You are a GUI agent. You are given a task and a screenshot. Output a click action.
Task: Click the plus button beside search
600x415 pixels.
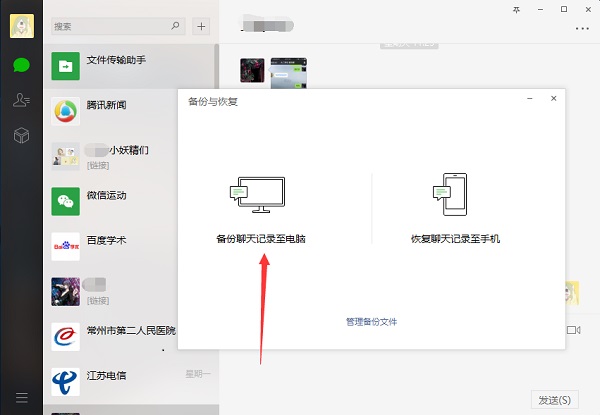[x=201, y=26]
